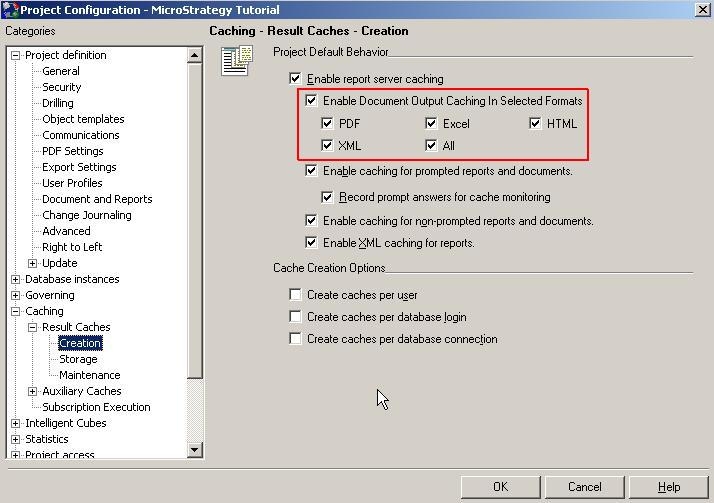Select the Statistics label in the tree
714x503 pixels.
pos(46,439)
